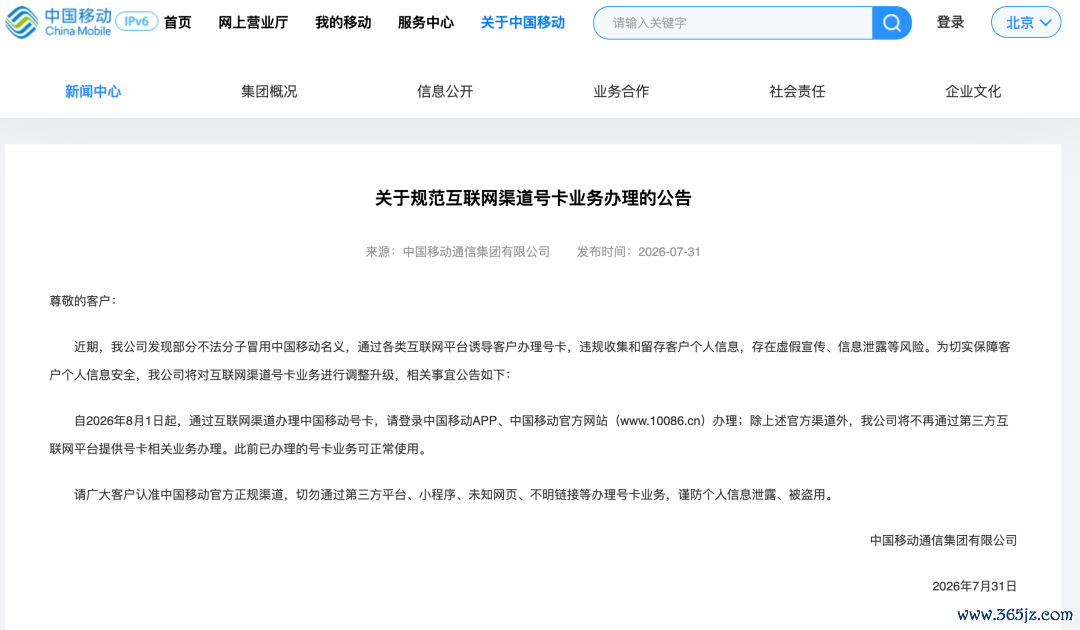Screen dimensions: 1080x630
Task: Open 我的移动 menu item
Action: coord(343,23)
